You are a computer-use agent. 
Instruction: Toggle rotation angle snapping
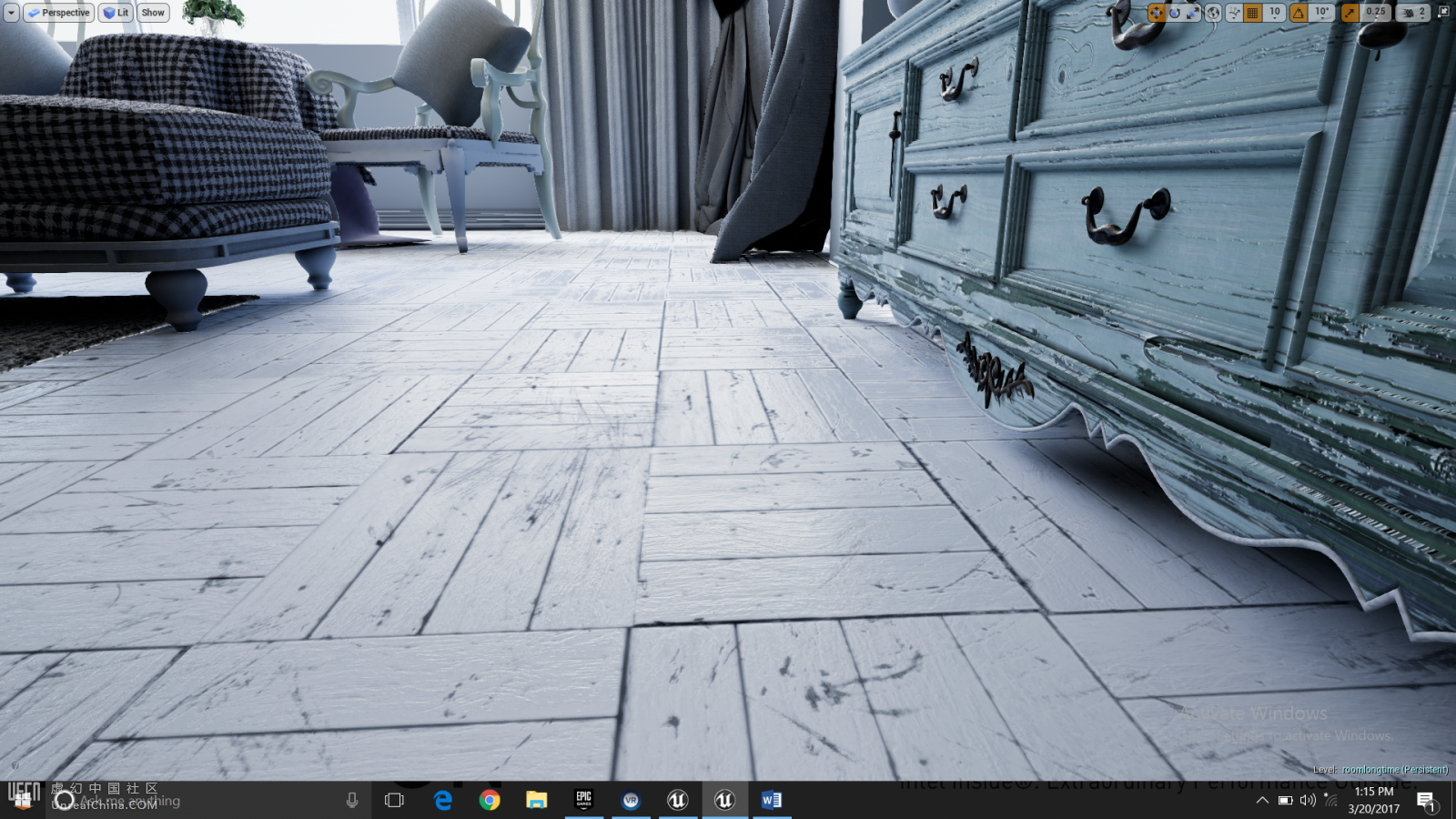pyautogui.click(x=1299, y=13)
